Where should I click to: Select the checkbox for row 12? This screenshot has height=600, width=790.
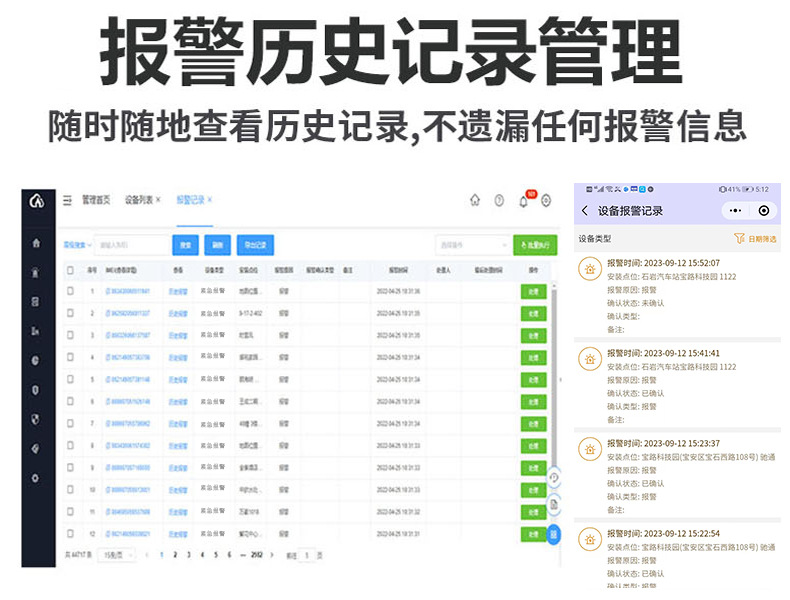click(x=70, y=534)
